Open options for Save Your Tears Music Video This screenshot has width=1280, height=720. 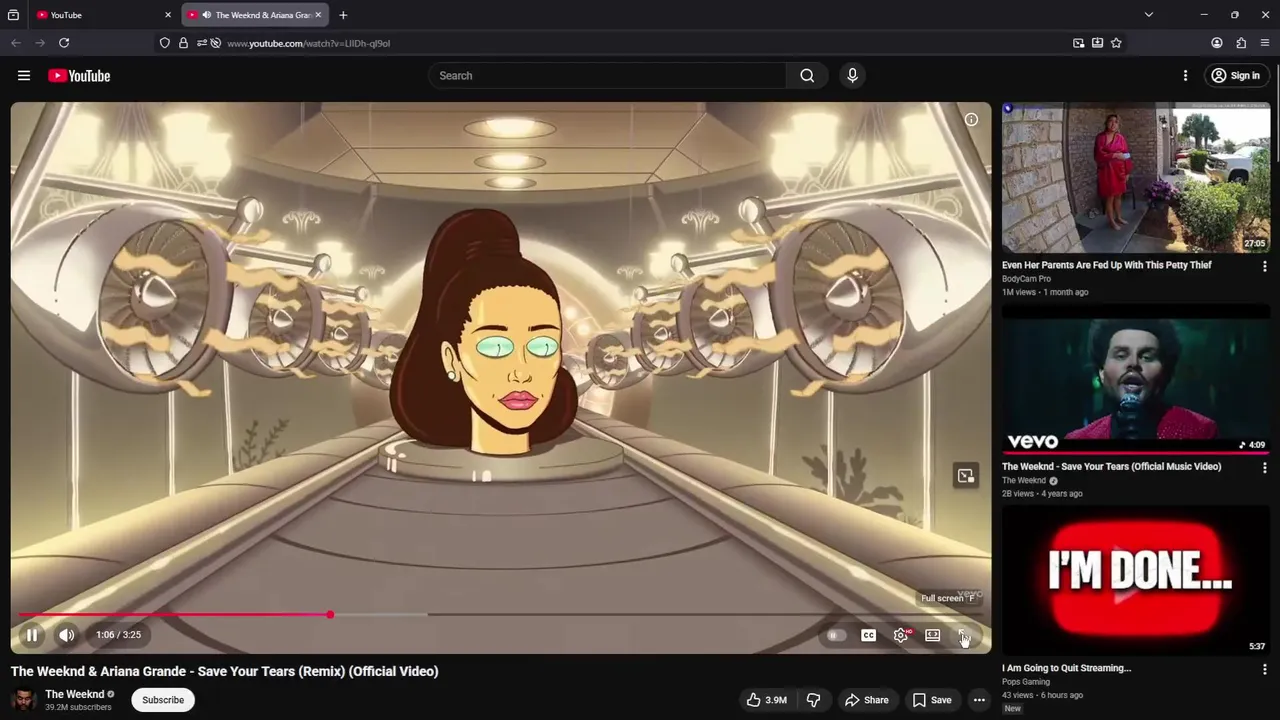coord(1264,468)
